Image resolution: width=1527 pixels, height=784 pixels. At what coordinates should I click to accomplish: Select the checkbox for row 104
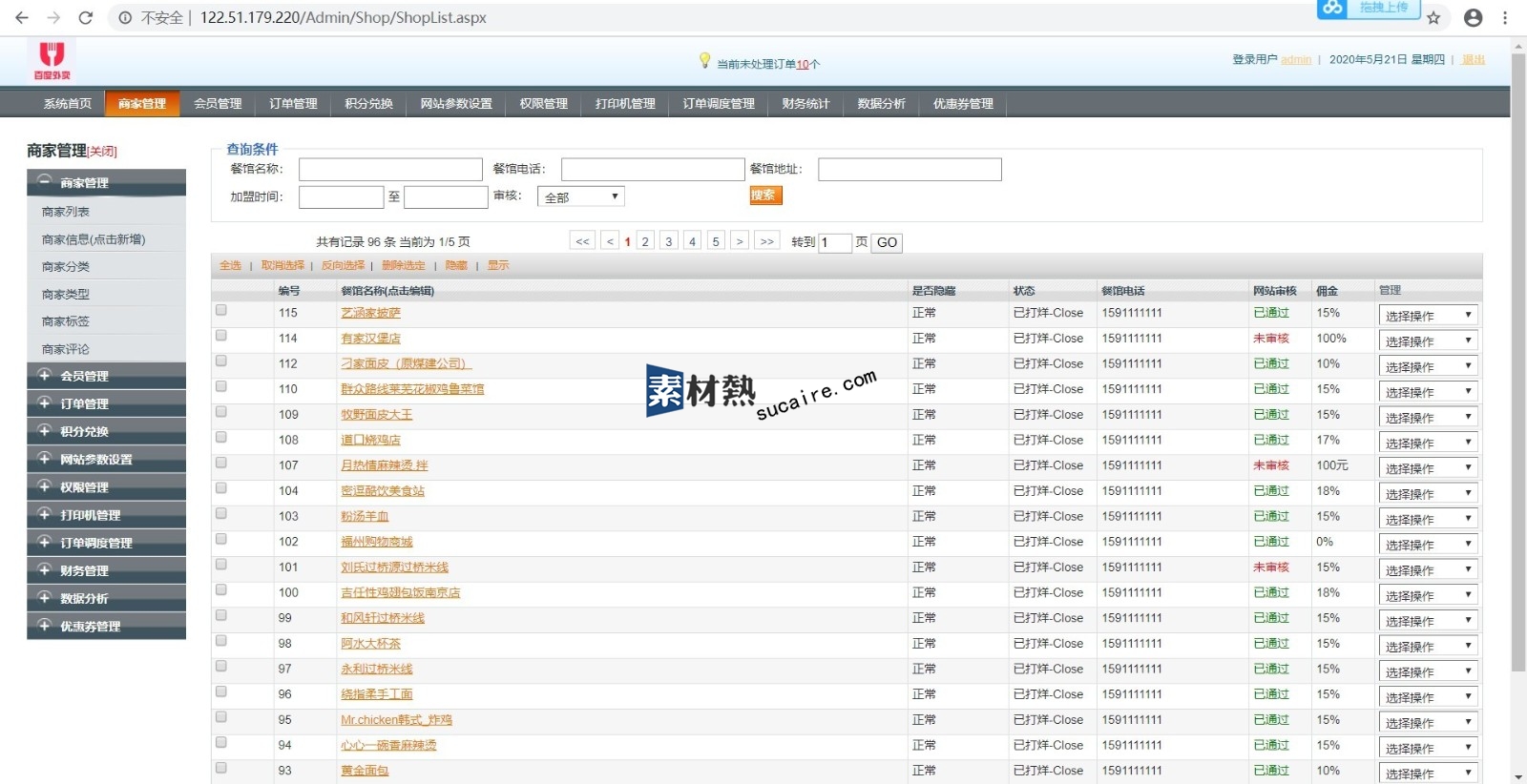coord(221,488)
